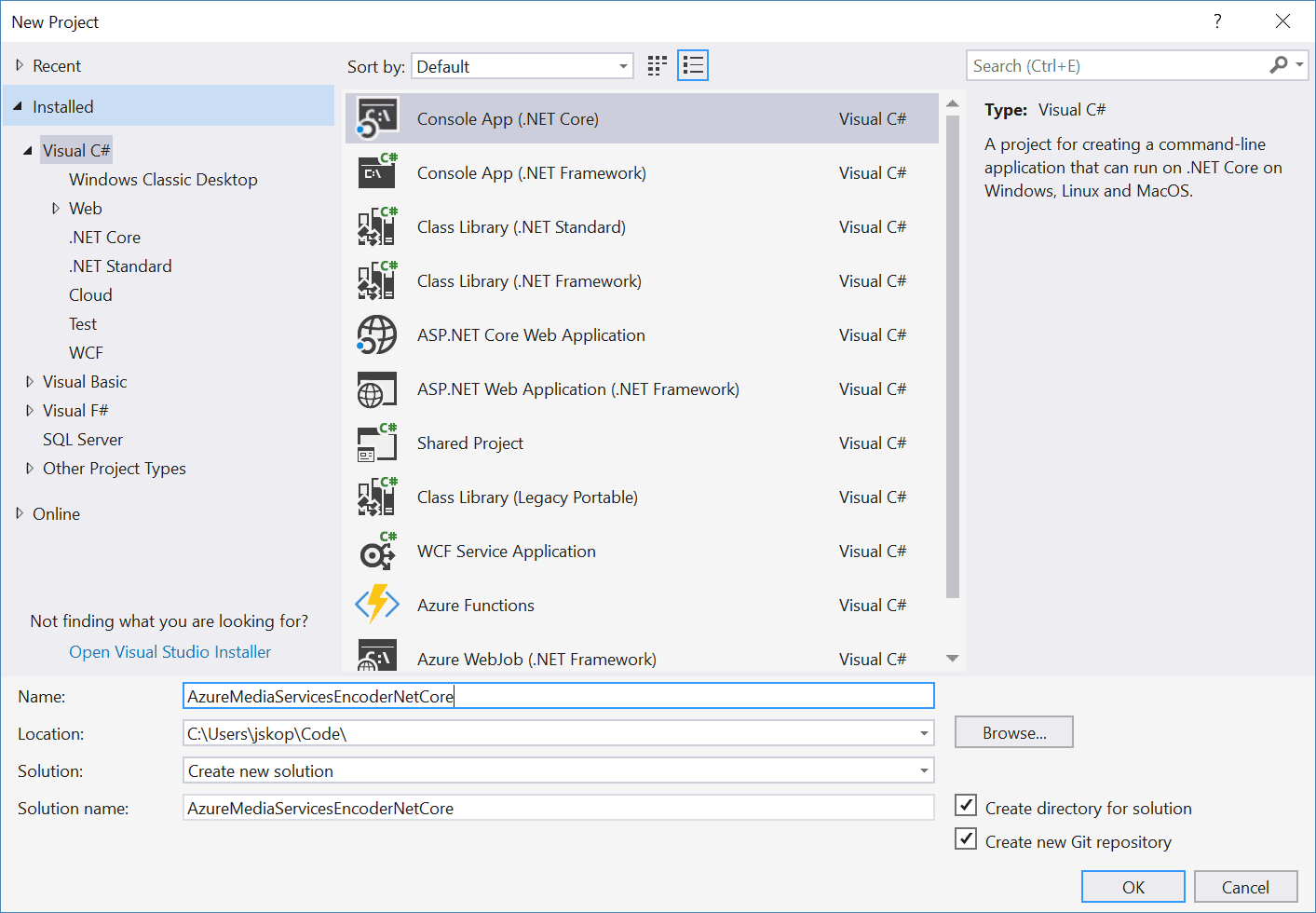Select the Test category
The height and width of the screenshot is (913, 1316).
[x=83, y=323]
